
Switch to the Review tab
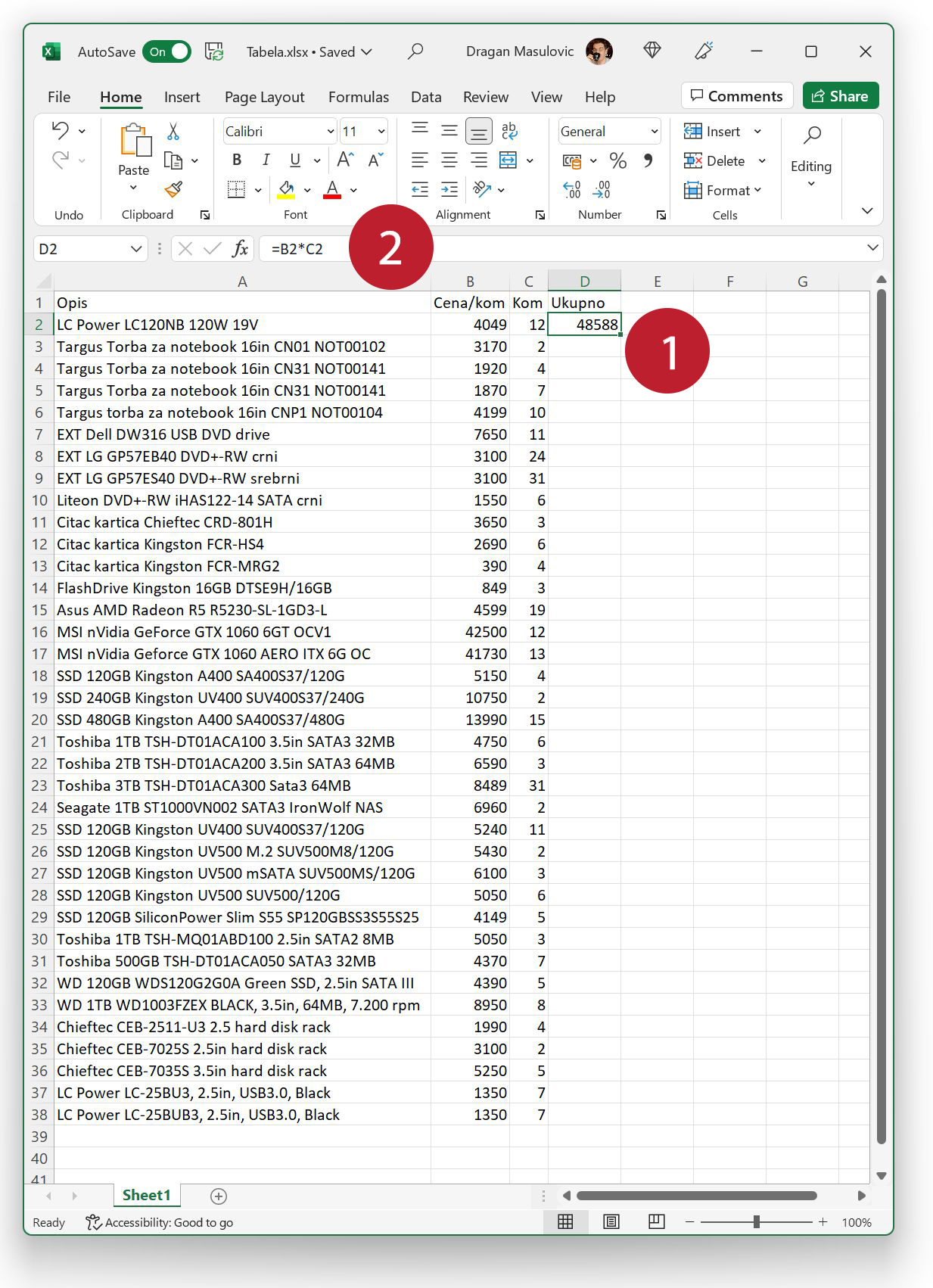point(486,97)
